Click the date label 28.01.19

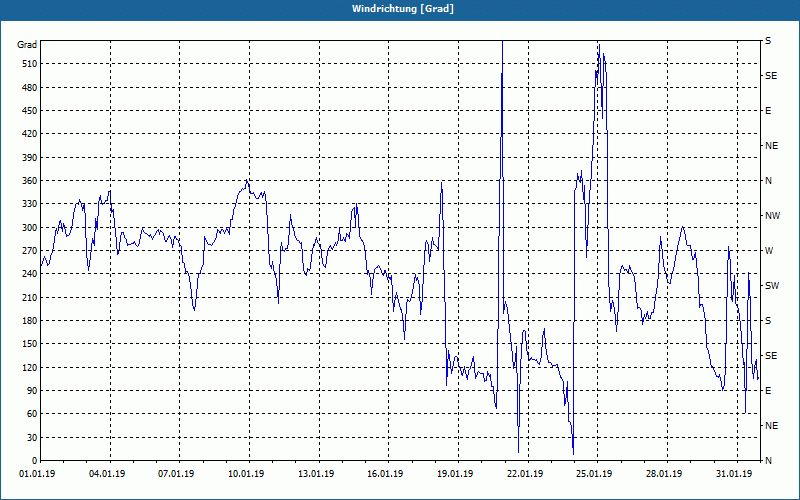664,474
